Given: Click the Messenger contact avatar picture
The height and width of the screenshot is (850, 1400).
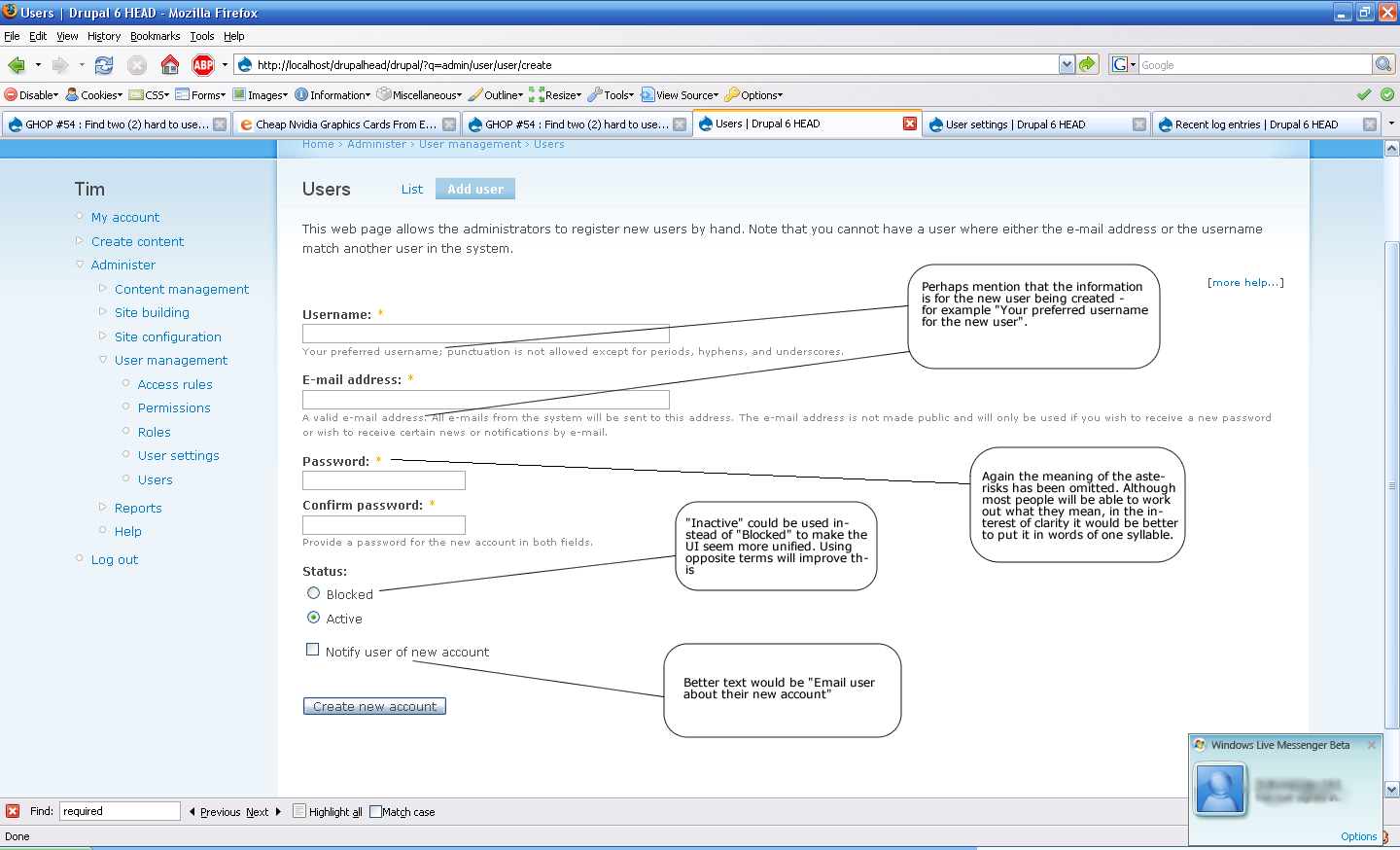Looking at the screenshot, I should coord(1220,788).
